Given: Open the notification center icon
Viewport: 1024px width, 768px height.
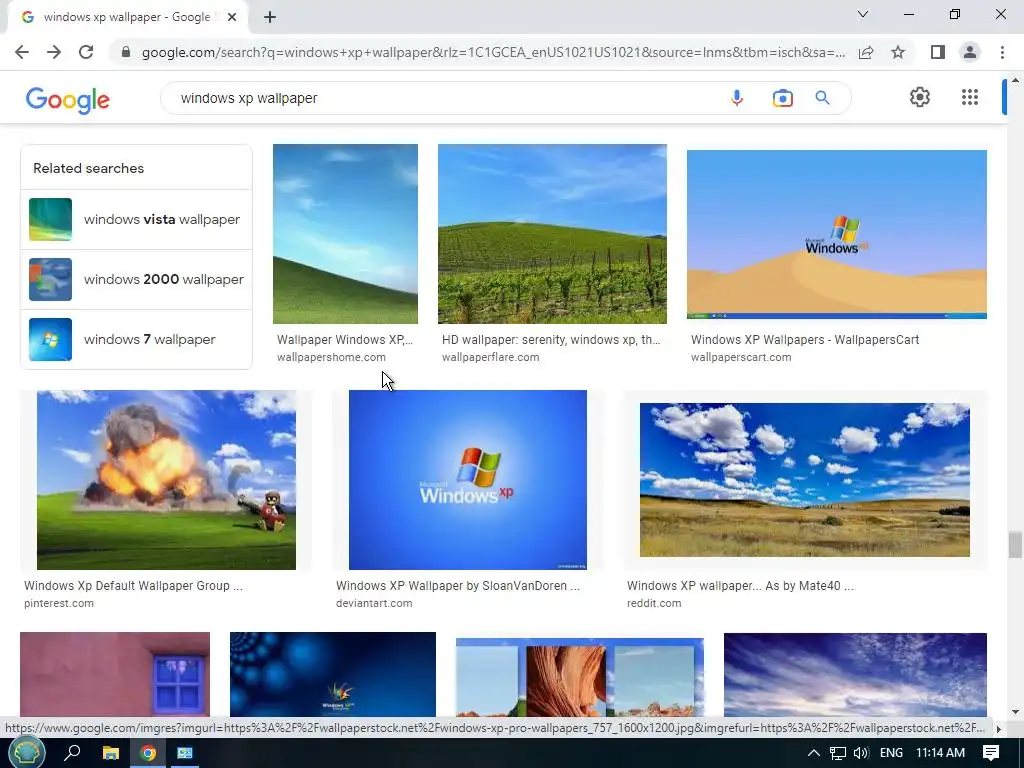Looking at the screenshot, I should click(991, 753).
